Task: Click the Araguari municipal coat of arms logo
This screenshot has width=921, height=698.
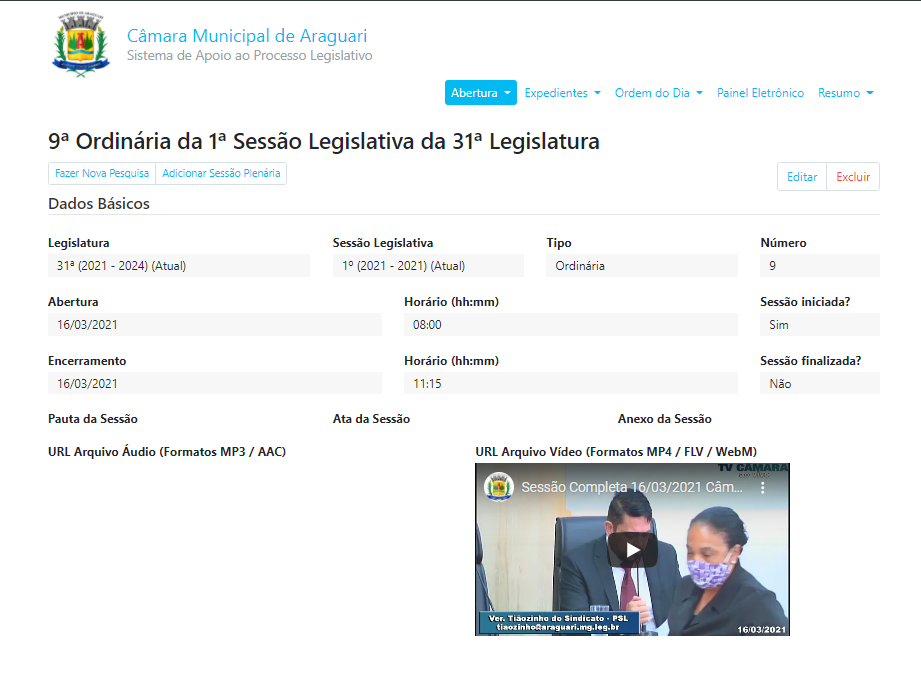Action: (80, 46)
